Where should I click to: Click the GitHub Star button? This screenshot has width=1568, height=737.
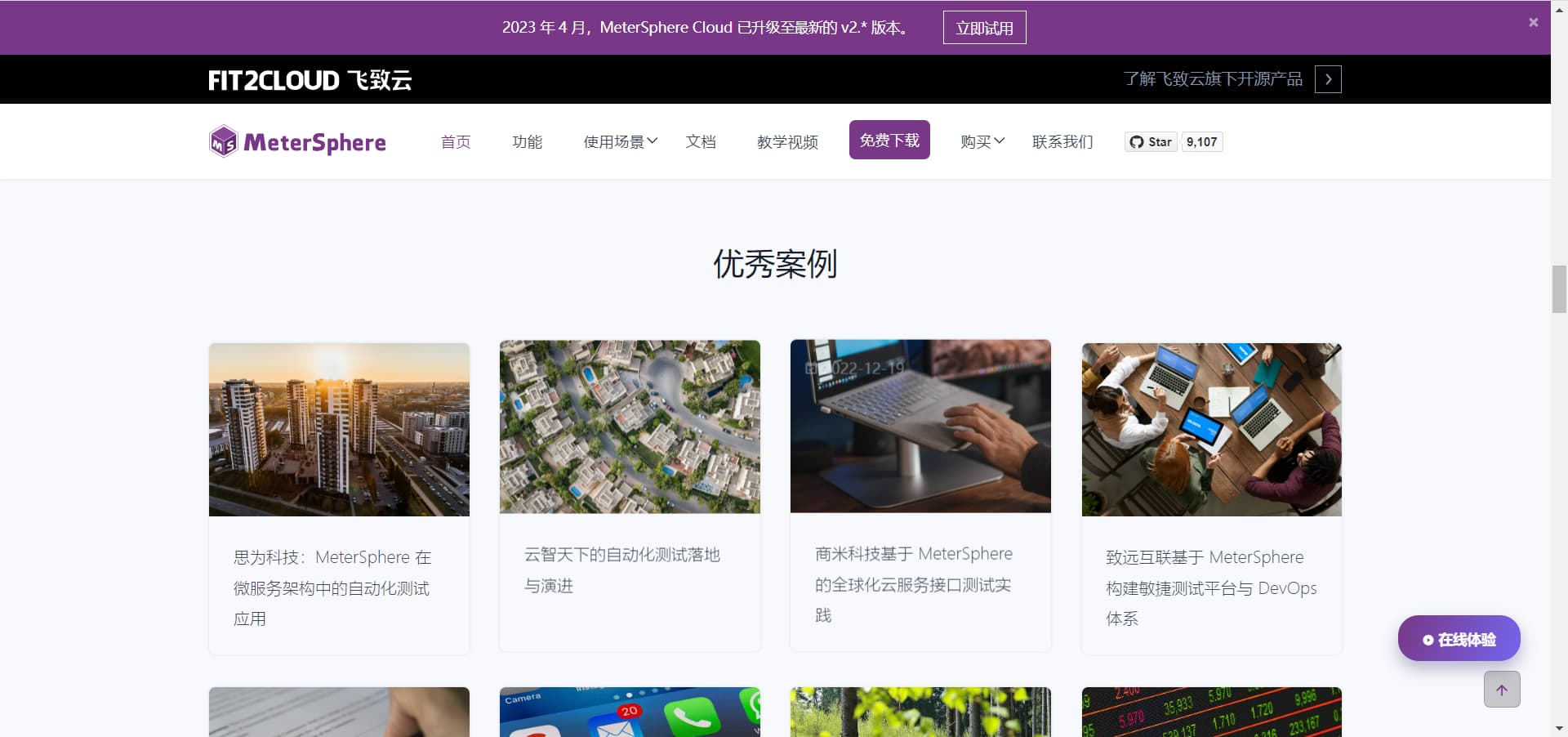pyautogui.click(x=1151, y=142)
